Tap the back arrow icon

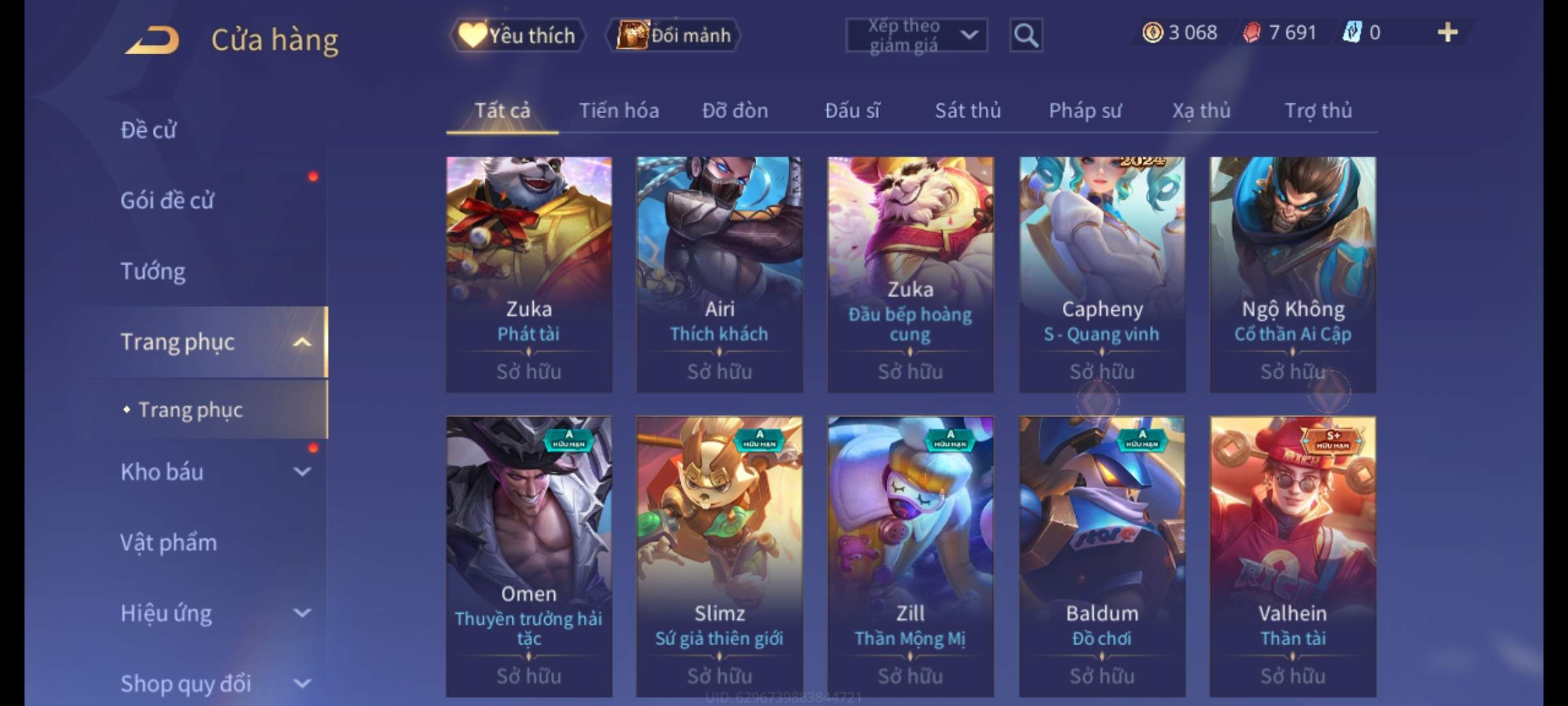coord(153,41)
